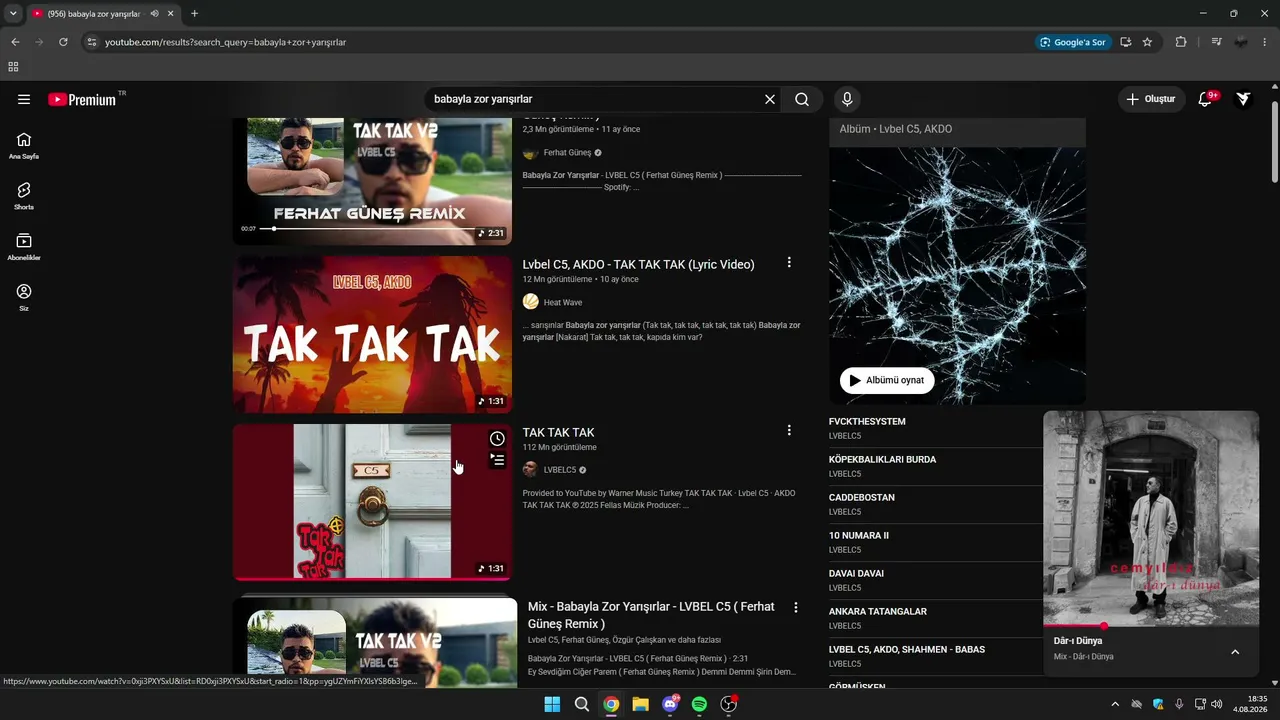
Task: Open the Chrome three-dot menu
Action: [1266, 42]
